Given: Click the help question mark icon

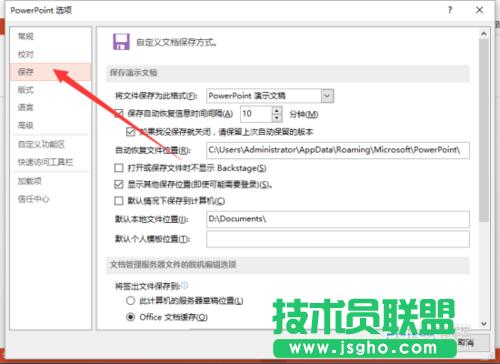Looking at the screenshot, I should (450, 10).
